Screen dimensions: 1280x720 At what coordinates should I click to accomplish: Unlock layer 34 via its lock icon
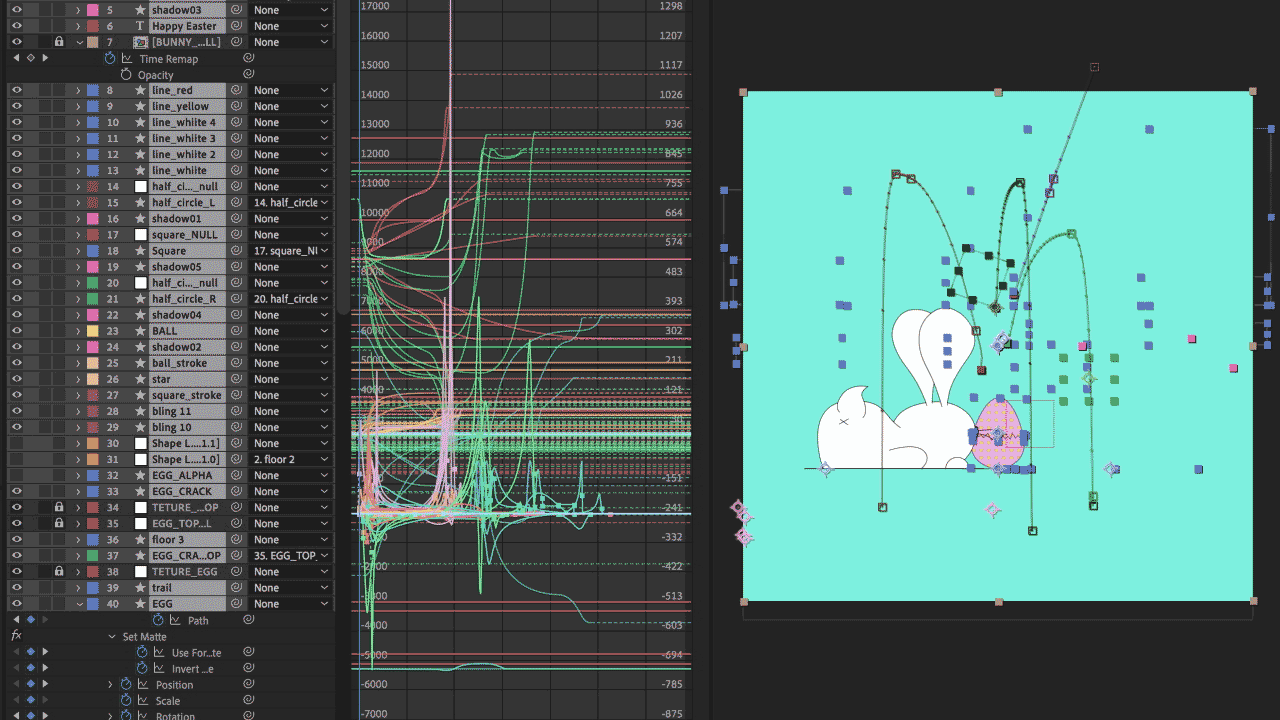click(59, 507)
